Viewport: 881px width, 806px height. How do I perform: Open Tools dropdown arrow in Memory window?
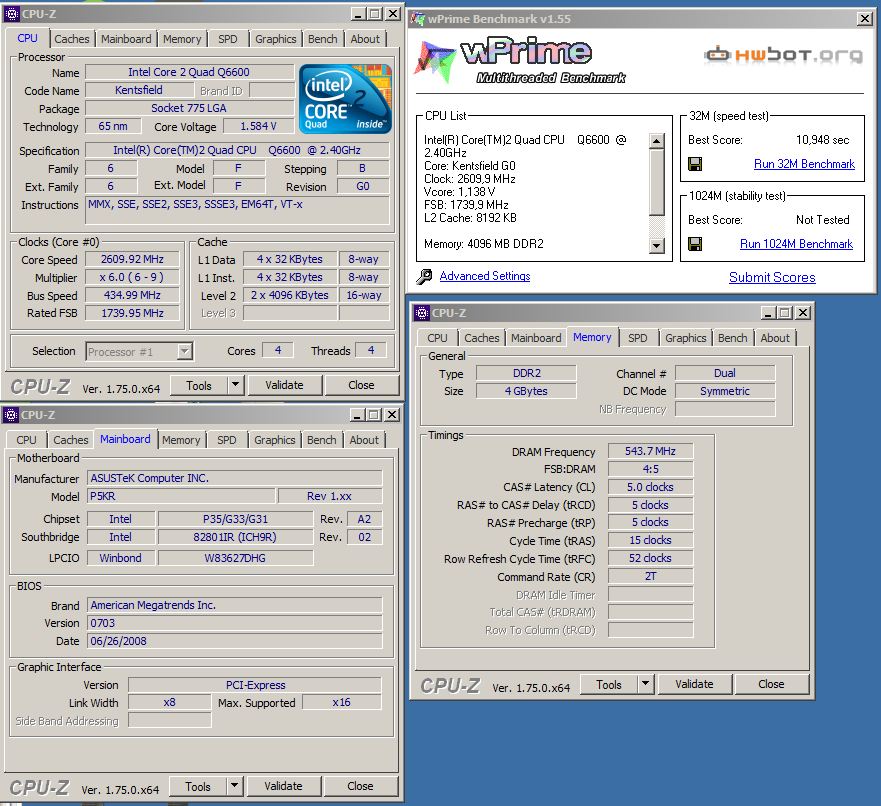(x=645, y=684)
